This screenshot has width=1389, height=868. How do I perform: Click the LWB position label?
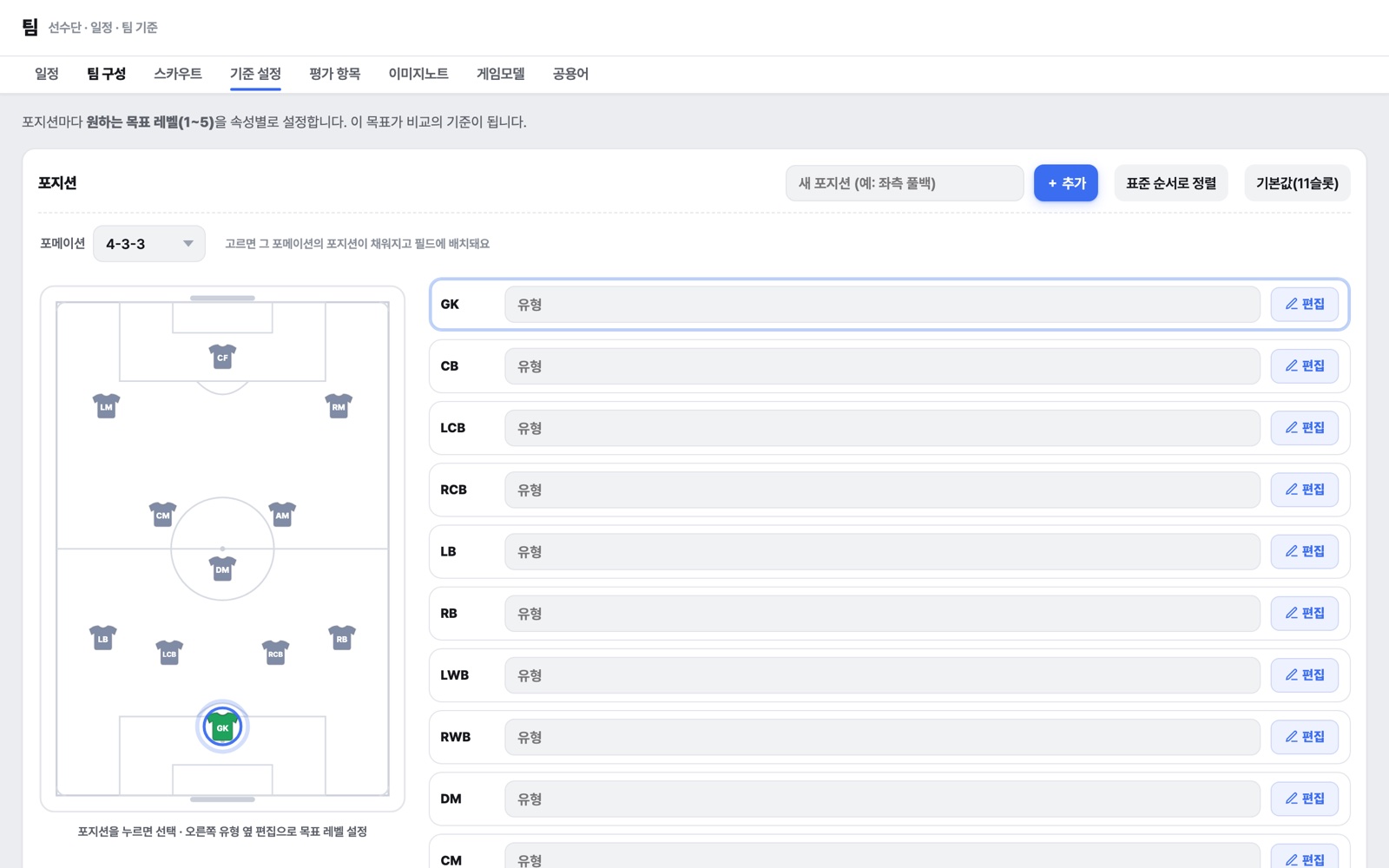[x=454, y=675]
